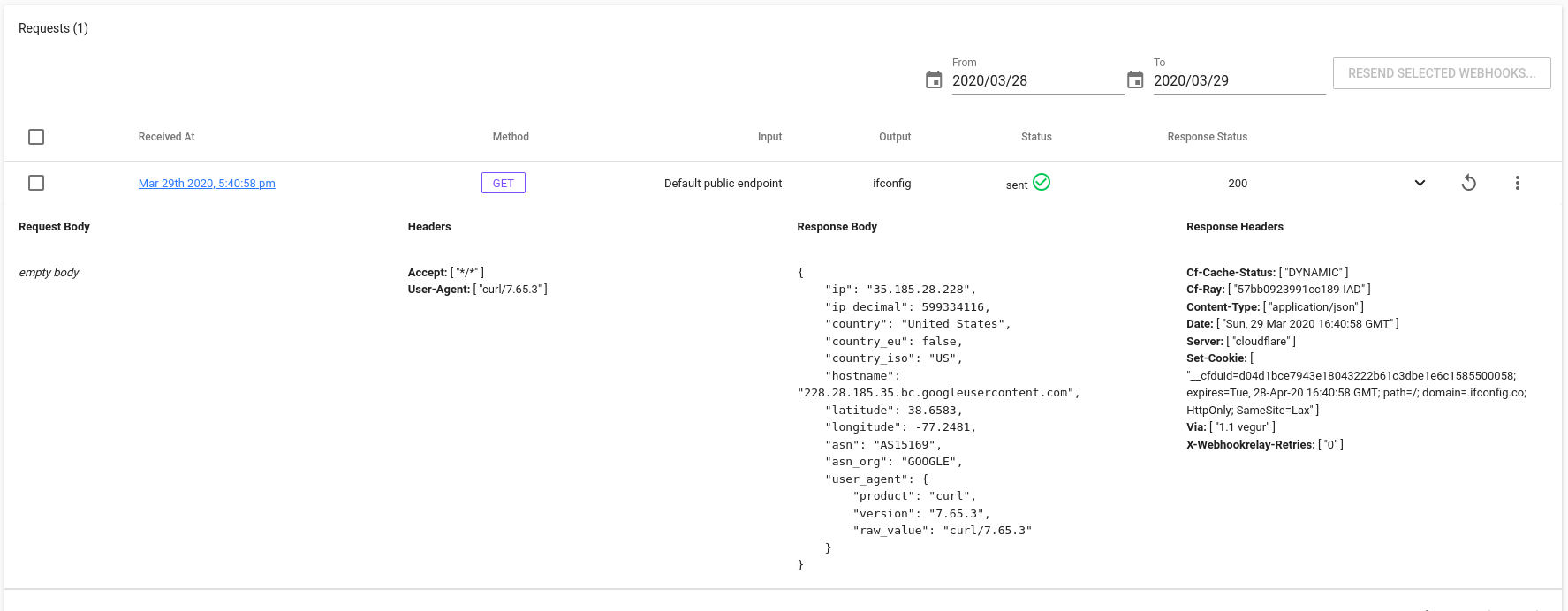Click the GET method badge
This screenshot has width=1568, height=611.
(x=504, y=183)
